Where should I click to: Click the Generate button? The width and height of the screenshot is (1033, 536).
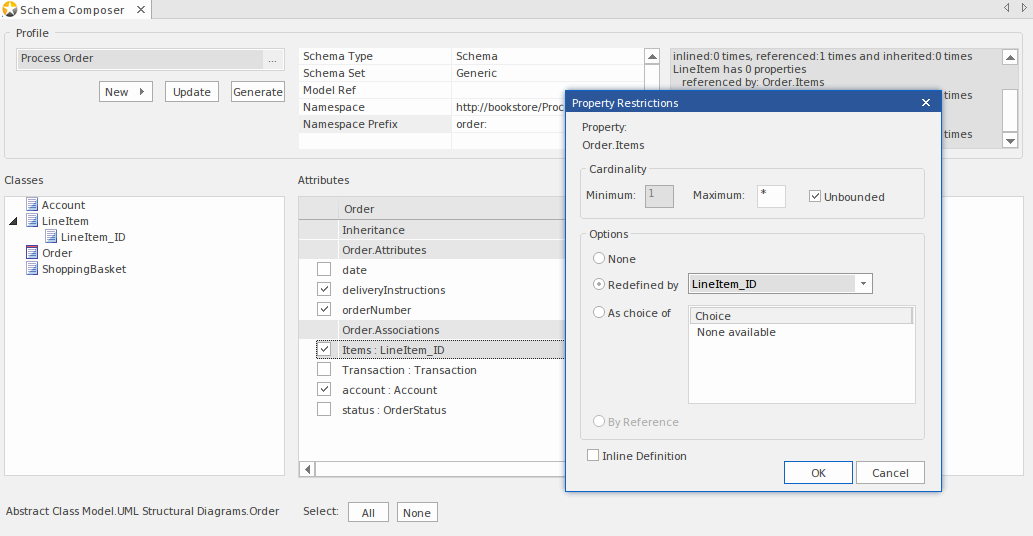258,92
